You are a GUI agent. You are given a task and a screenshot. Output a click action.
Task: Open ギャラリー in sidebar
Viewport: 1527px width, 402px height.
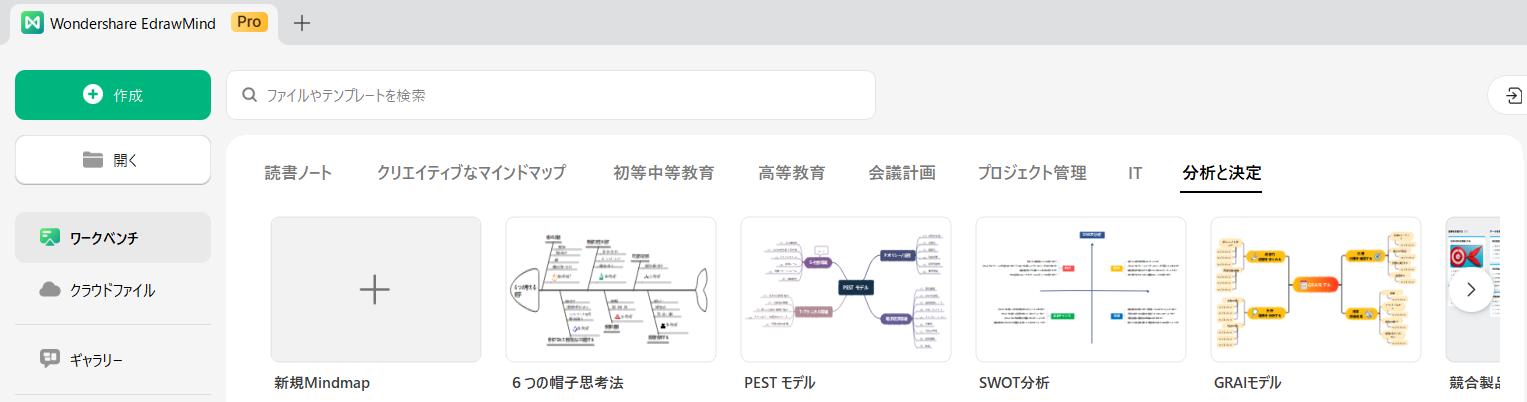113,358
